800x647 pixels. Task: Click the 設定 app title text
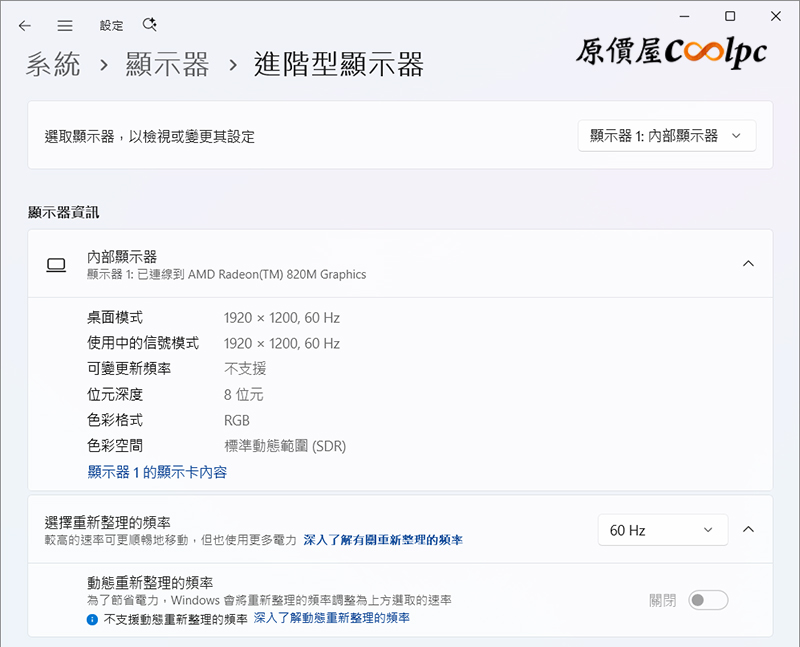112,26
